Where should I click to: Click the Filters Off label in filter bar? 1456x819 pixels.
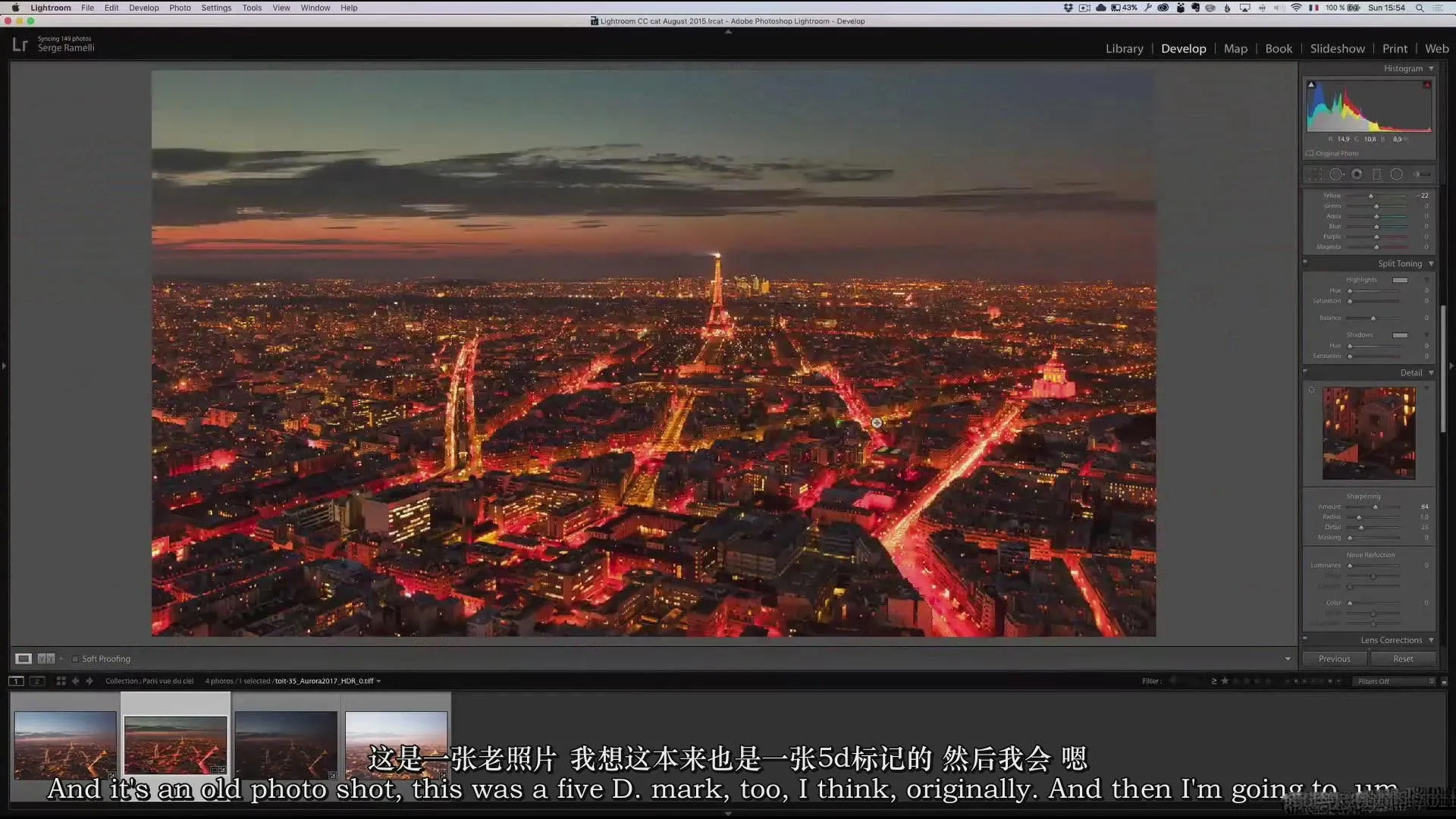(1374, 680)
